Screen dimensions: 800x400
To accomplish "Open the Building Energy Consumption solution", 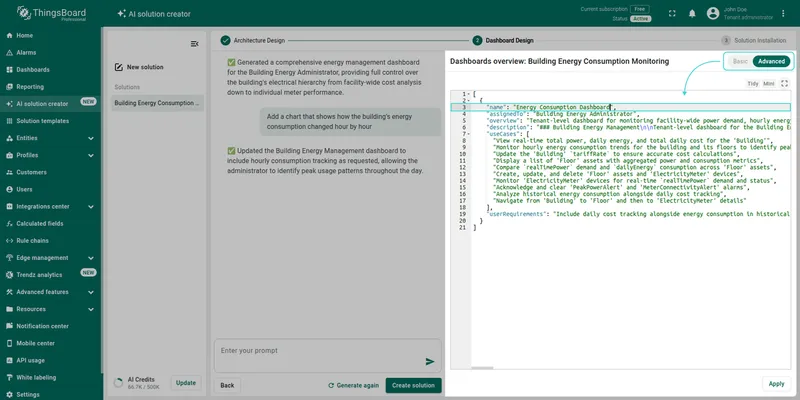I will [x=158, y=103].
